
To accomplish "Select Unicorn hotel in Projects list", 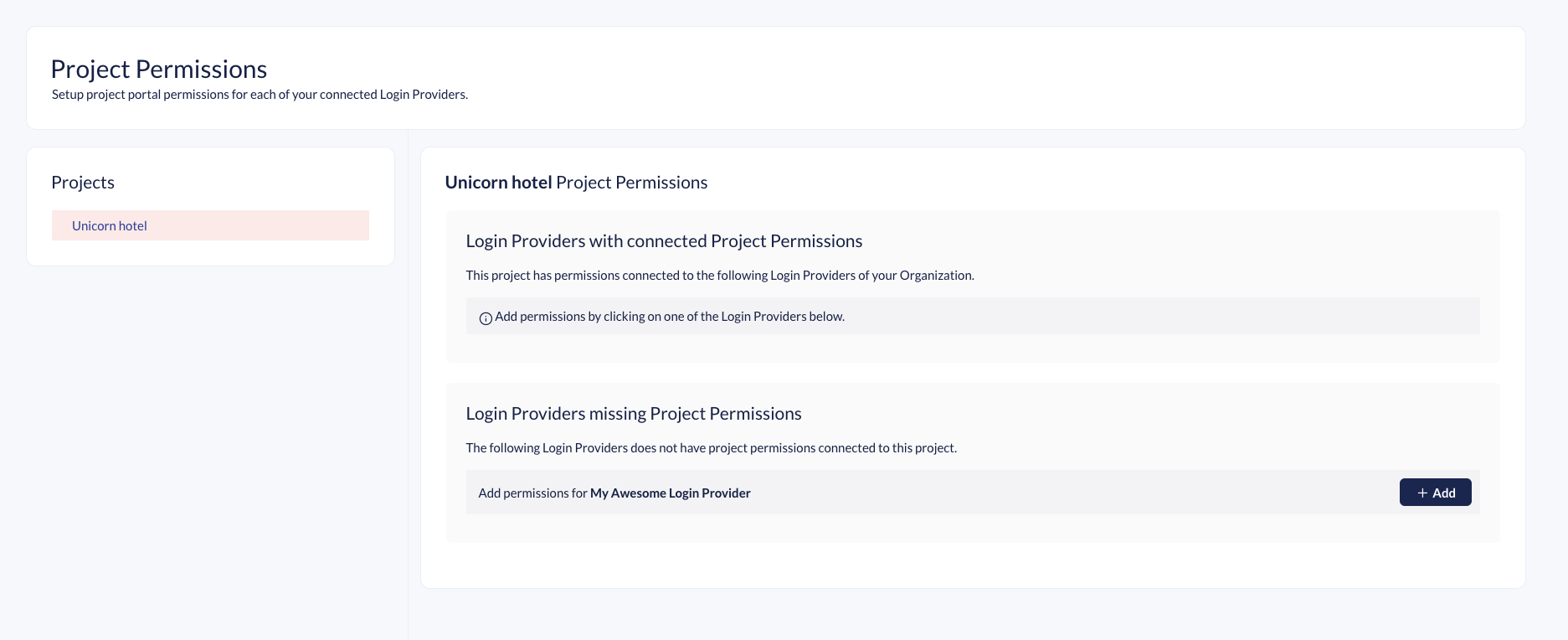I will click(x=110, y=226).
